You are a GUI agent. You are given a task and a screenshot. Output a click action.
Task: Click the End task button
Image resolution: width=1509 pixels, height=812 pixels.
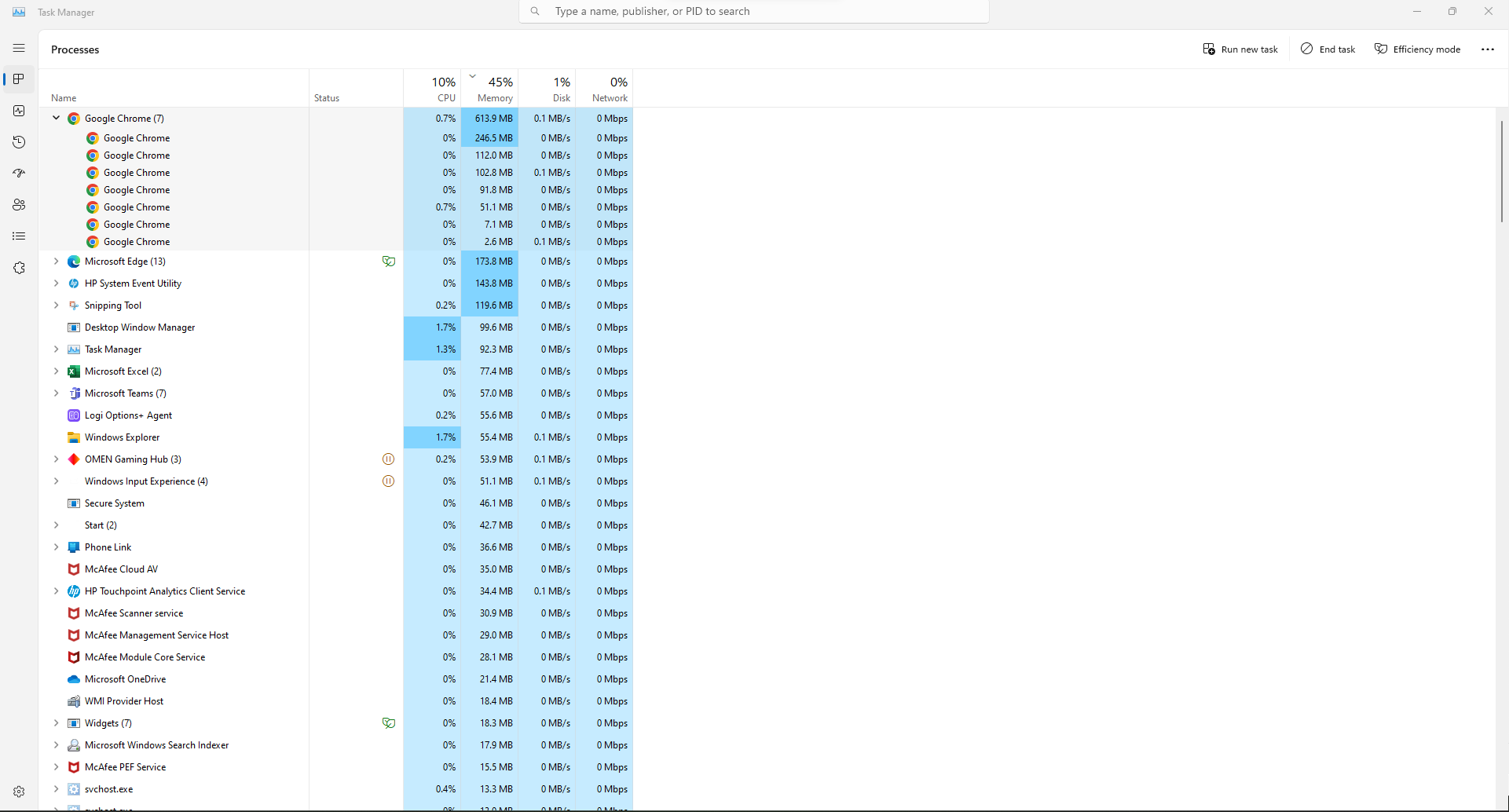(1328, 49)
